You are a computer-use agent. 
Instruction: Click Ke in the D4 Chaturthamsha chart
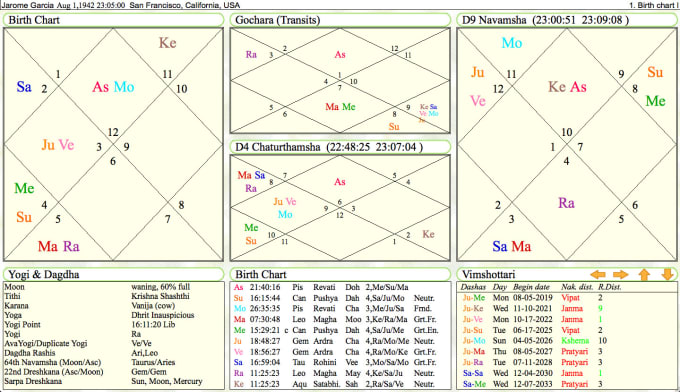[428, 234]
